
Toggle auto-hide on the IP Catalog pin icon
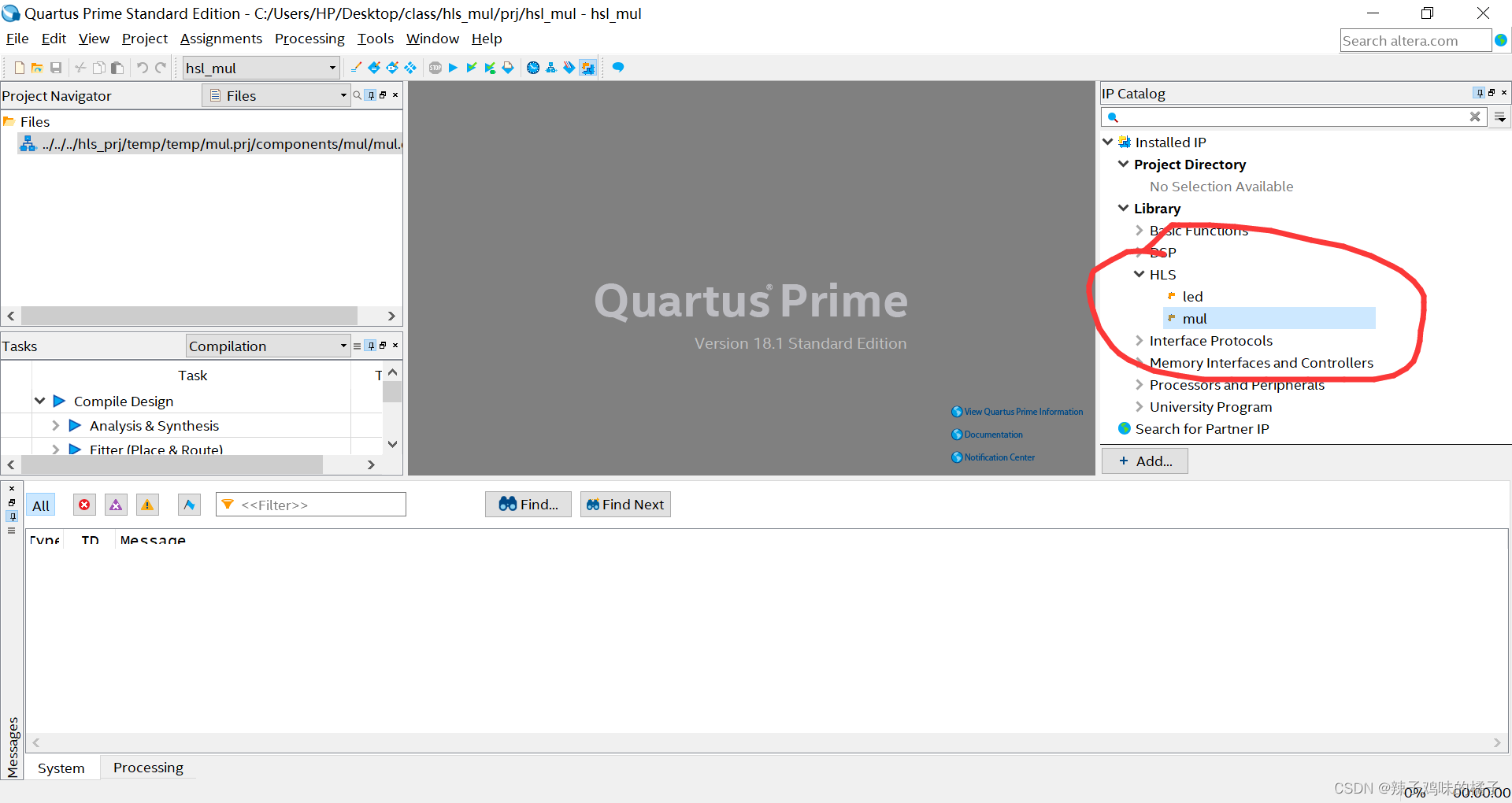tap(1479, 93)
